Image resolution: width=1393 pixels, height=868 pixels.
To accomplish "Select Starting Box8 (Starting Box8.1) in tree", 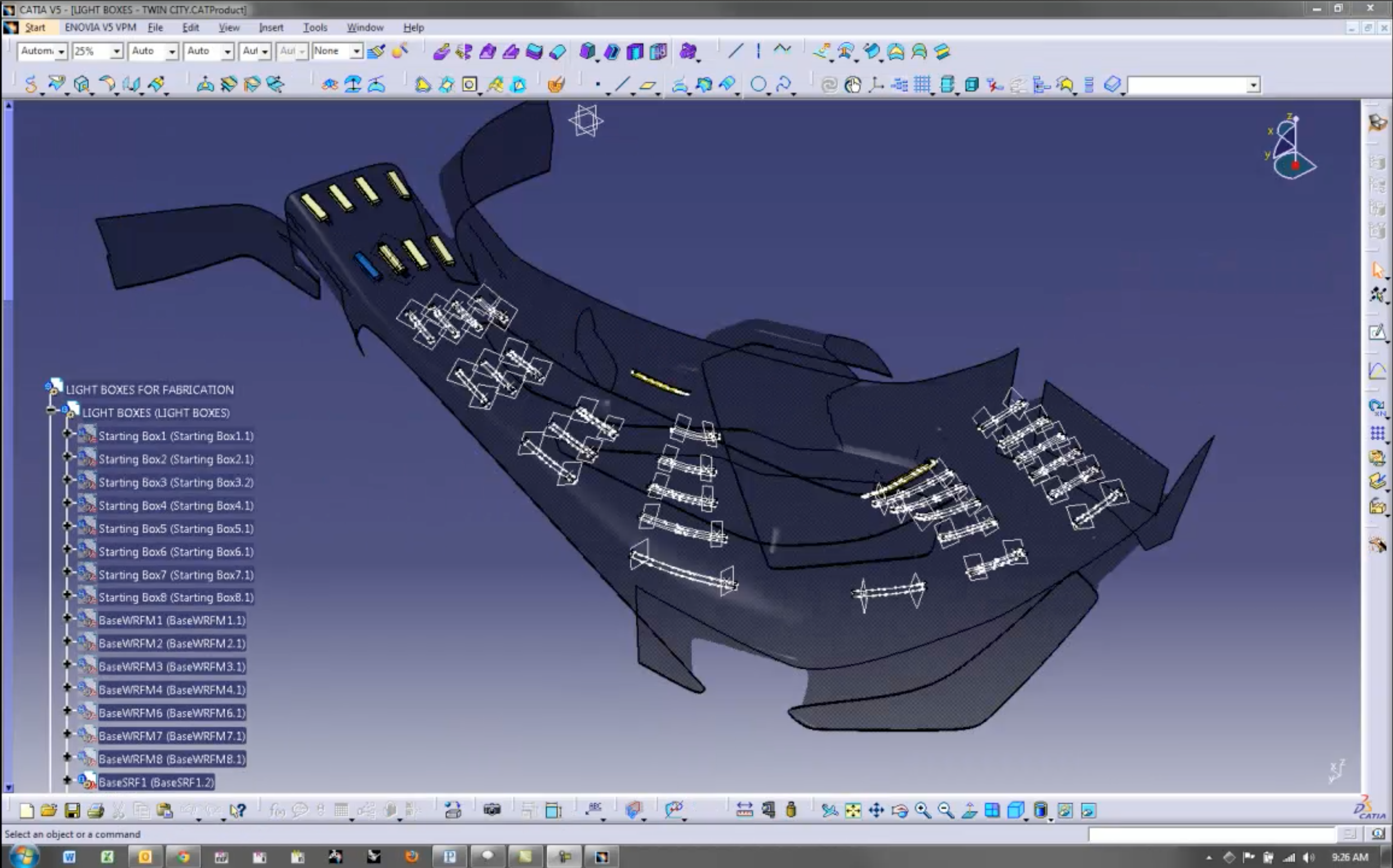I will (x=176, y=598).
